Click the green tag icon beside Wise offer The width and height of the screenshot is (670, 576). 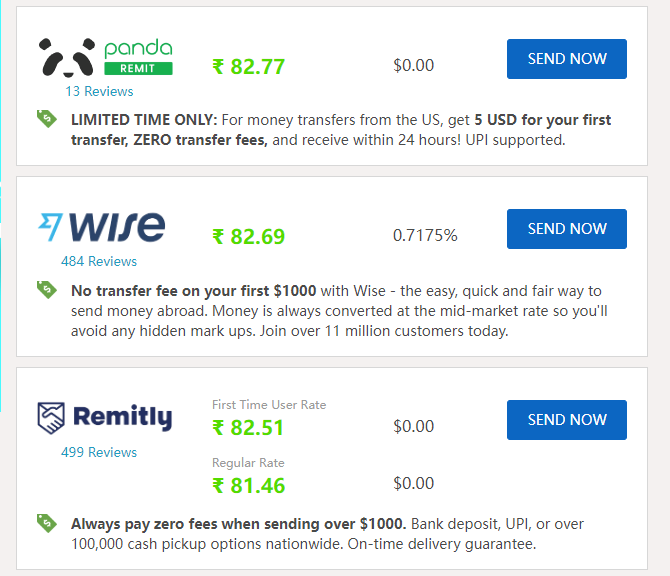(x=47, y=289)
